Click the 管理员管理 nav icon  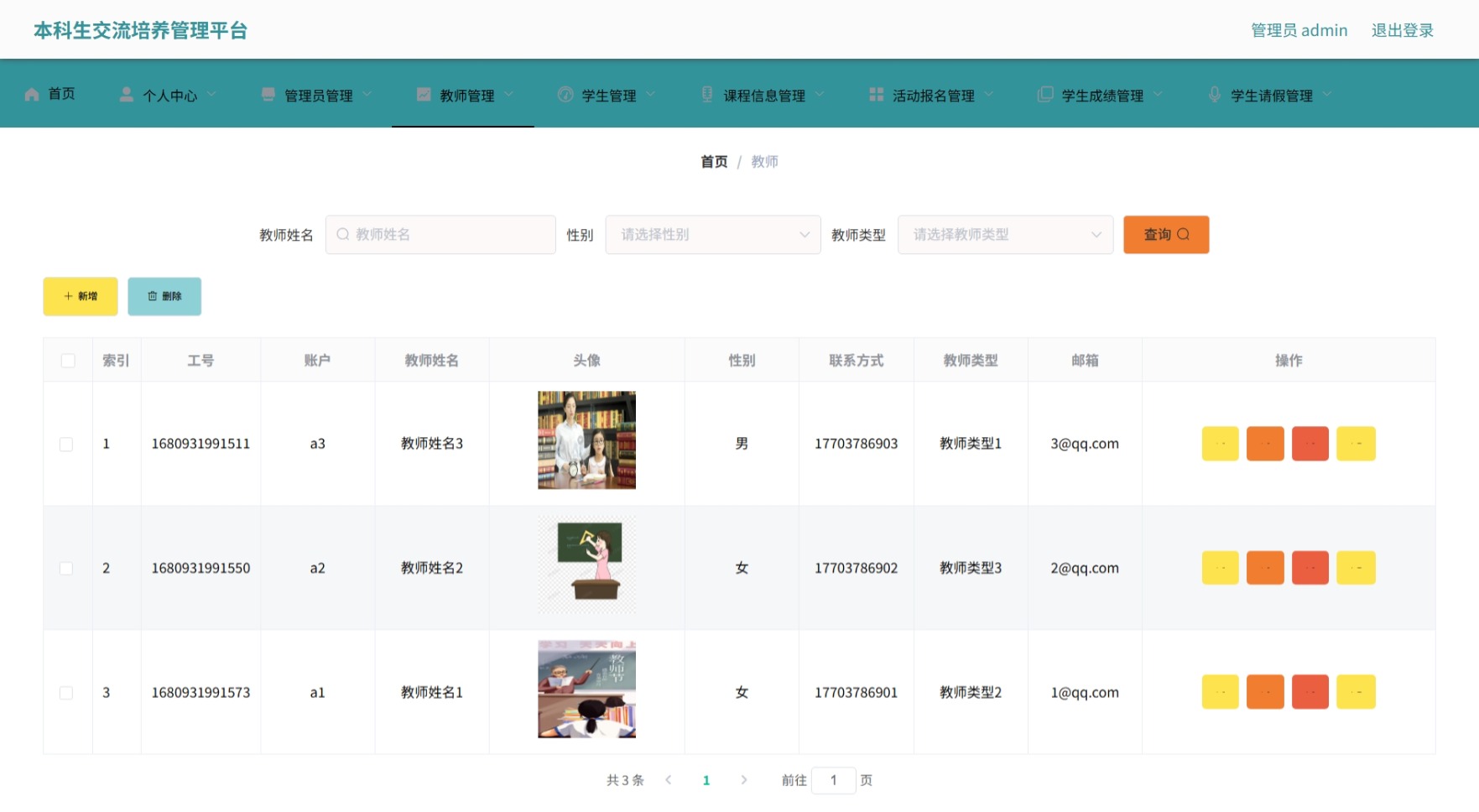268,94
